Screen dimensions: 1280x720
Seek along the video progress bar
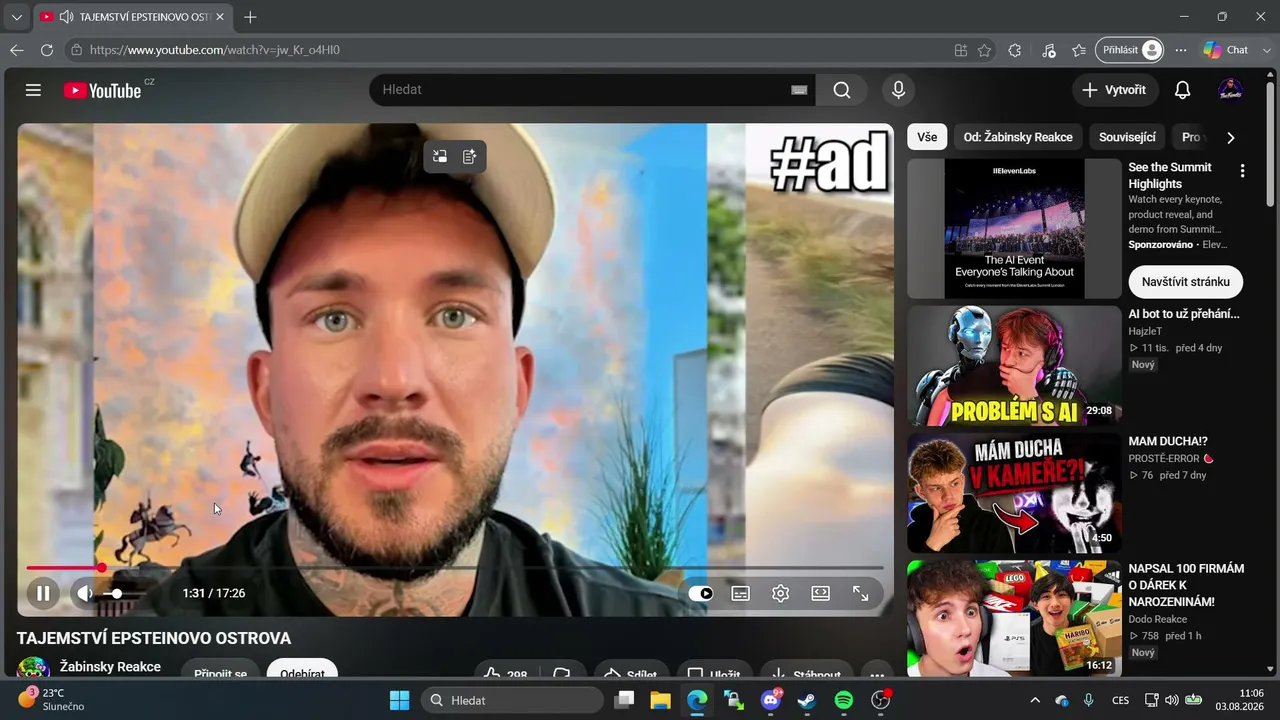pos(455,568)
